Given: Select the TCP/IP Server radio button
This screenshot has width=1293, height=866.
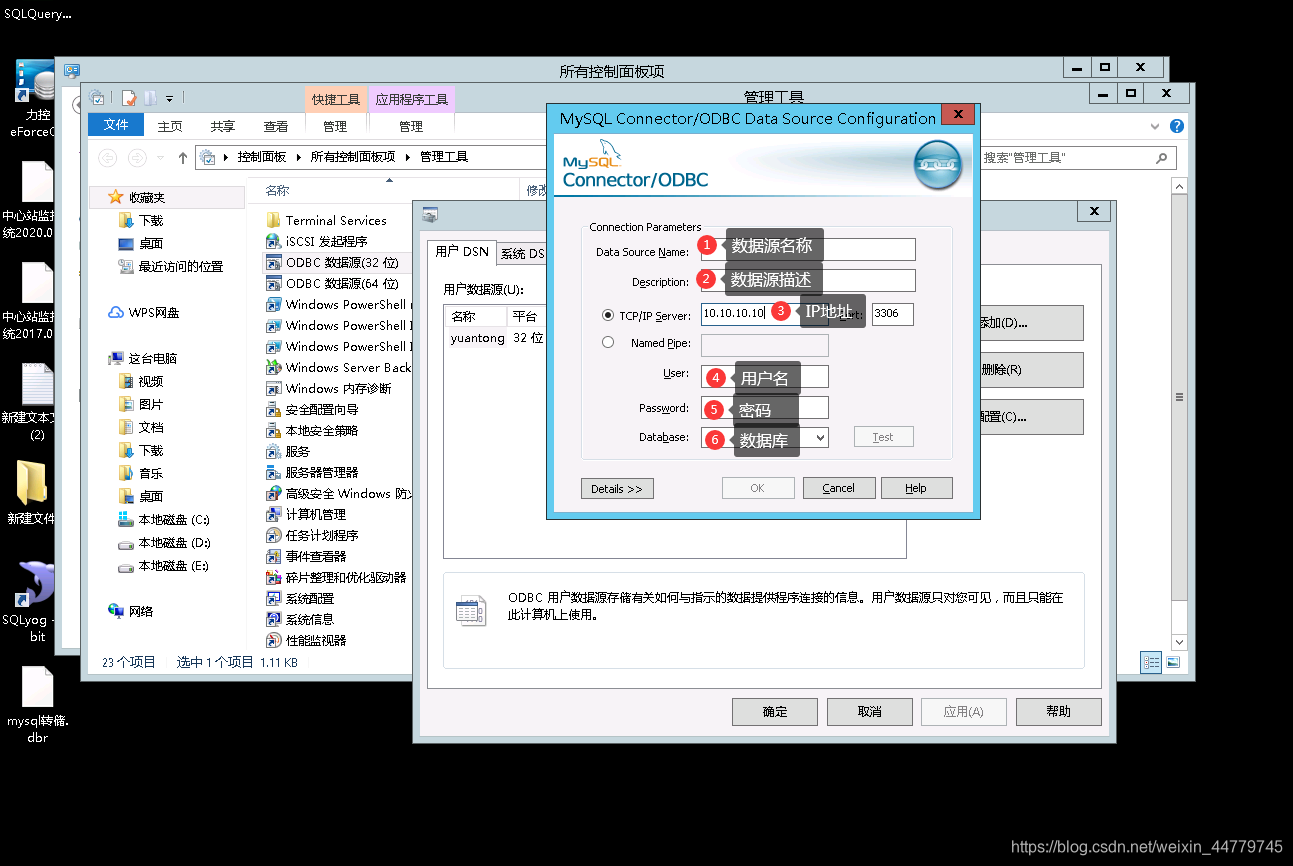Looking at the screenshot, I should (608, 315).
